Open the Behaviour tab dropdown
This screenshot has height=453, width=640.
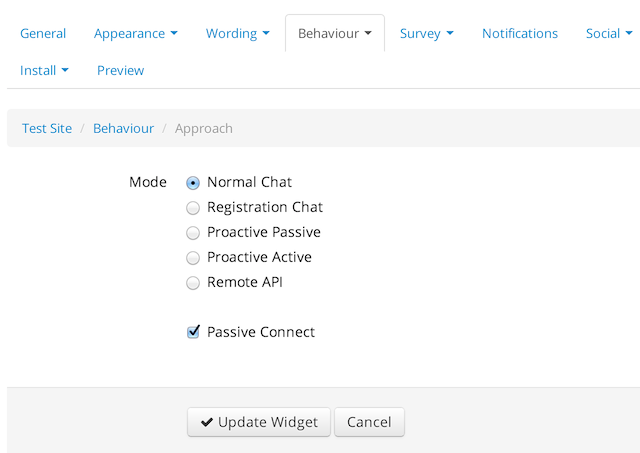coord(335,33)
